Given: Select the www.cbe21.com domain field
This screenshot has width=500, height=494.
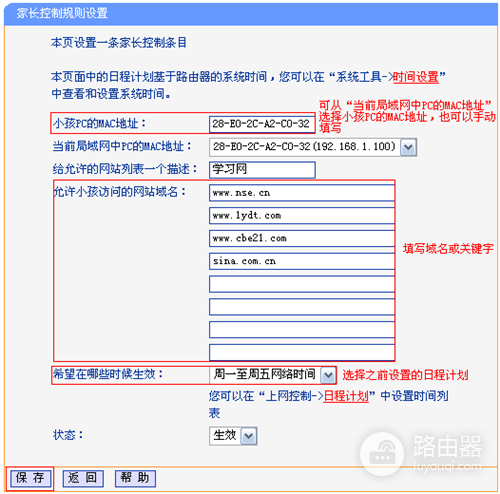Looking at the screenshot, I should [302, 238].
